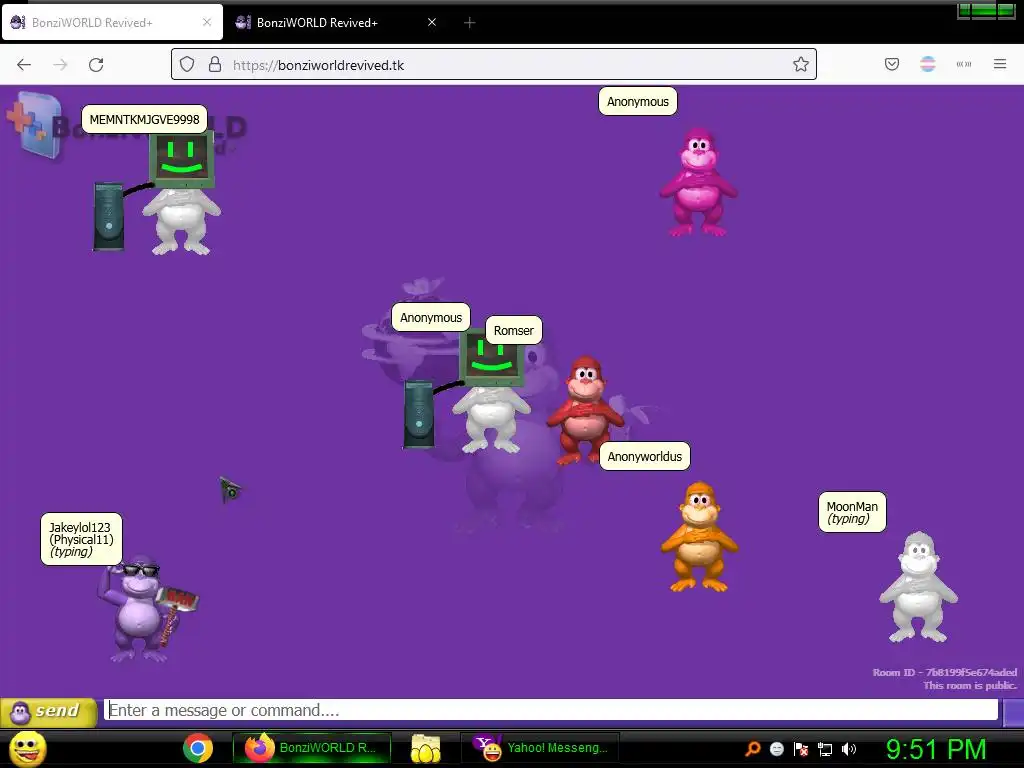Click the Romser name label
The height and width of the screenshot is (768, 1024).
[513, 330]
